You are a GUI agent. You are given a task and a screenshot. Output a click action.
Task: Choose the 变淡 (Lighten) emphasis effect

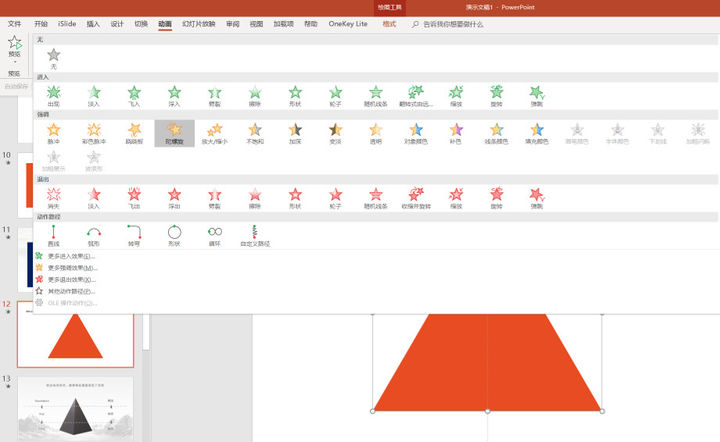click(336, 134)
